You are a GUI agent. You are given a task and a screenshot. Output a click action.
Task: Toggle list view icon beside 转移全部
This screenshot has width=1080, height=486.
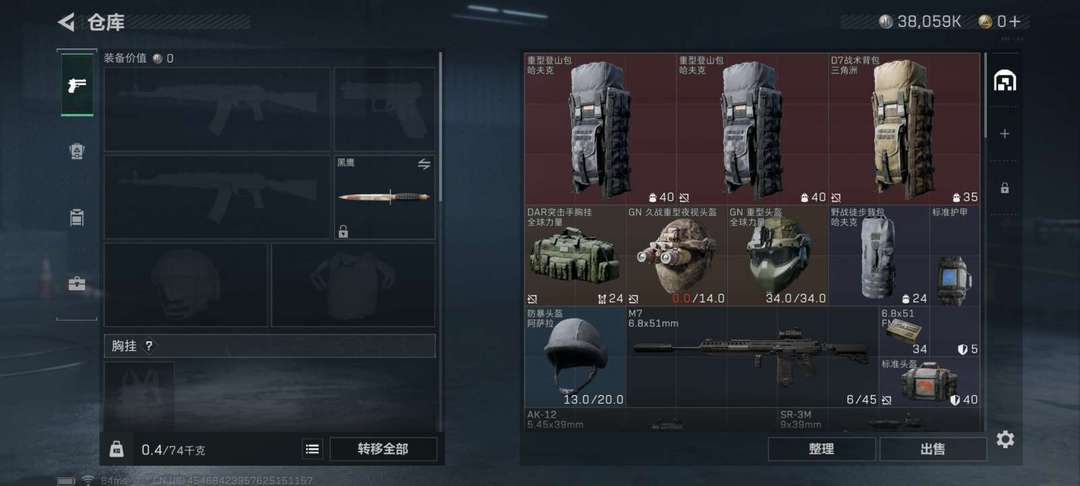(312, 449)
